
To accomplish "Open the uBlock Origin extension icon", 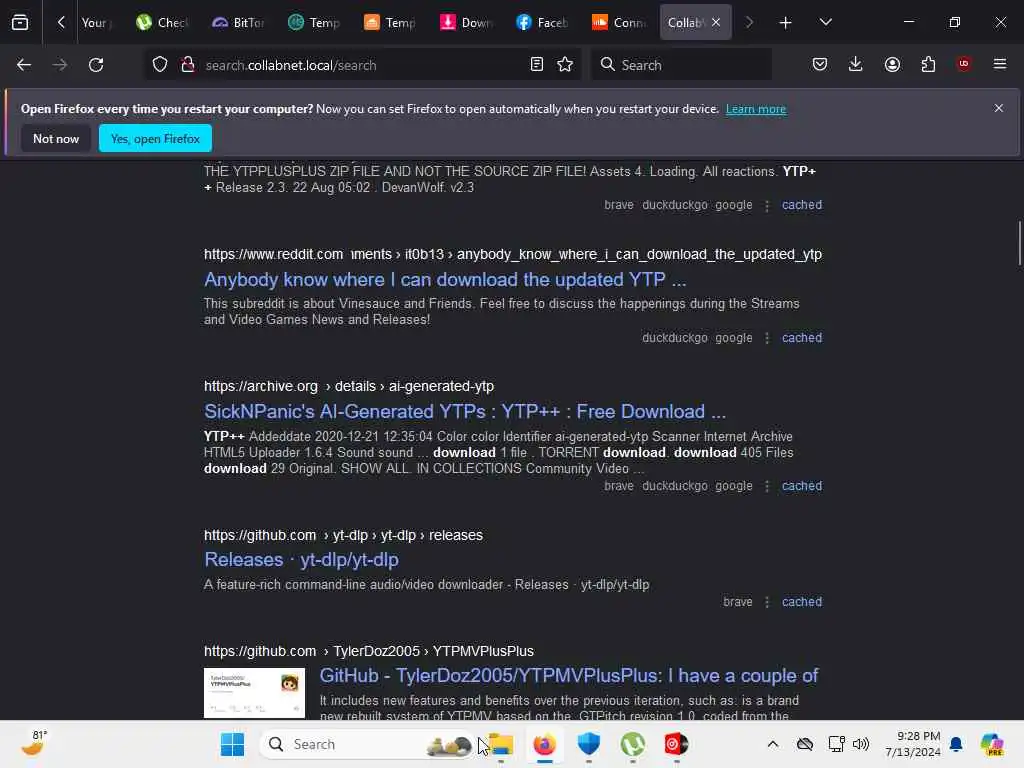I will click(964, 64).
